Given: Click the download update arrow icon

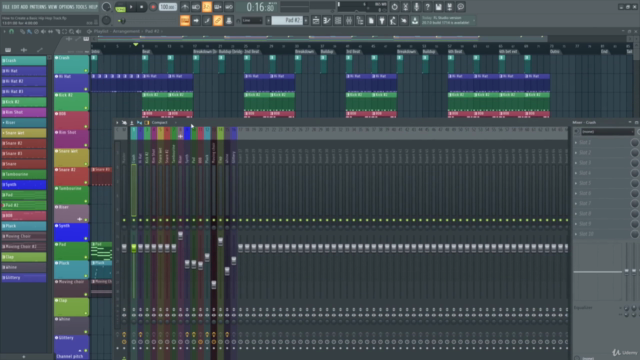Looking at the screenshot, I should tap(415, 20).
